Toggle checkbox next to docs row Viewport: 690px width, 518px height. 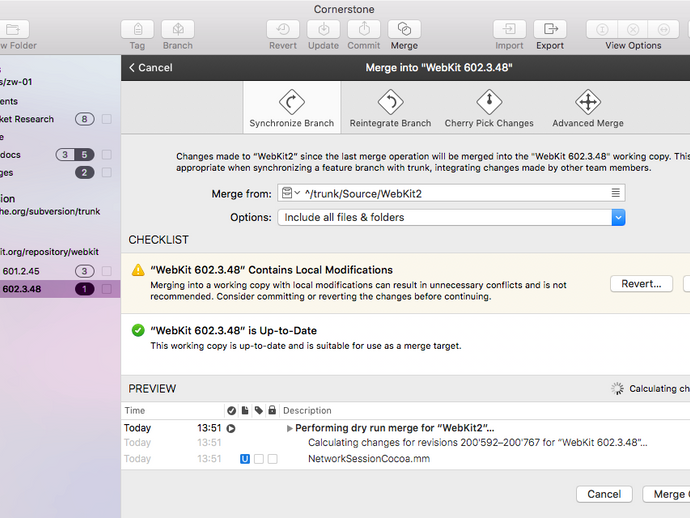[106, 154]
